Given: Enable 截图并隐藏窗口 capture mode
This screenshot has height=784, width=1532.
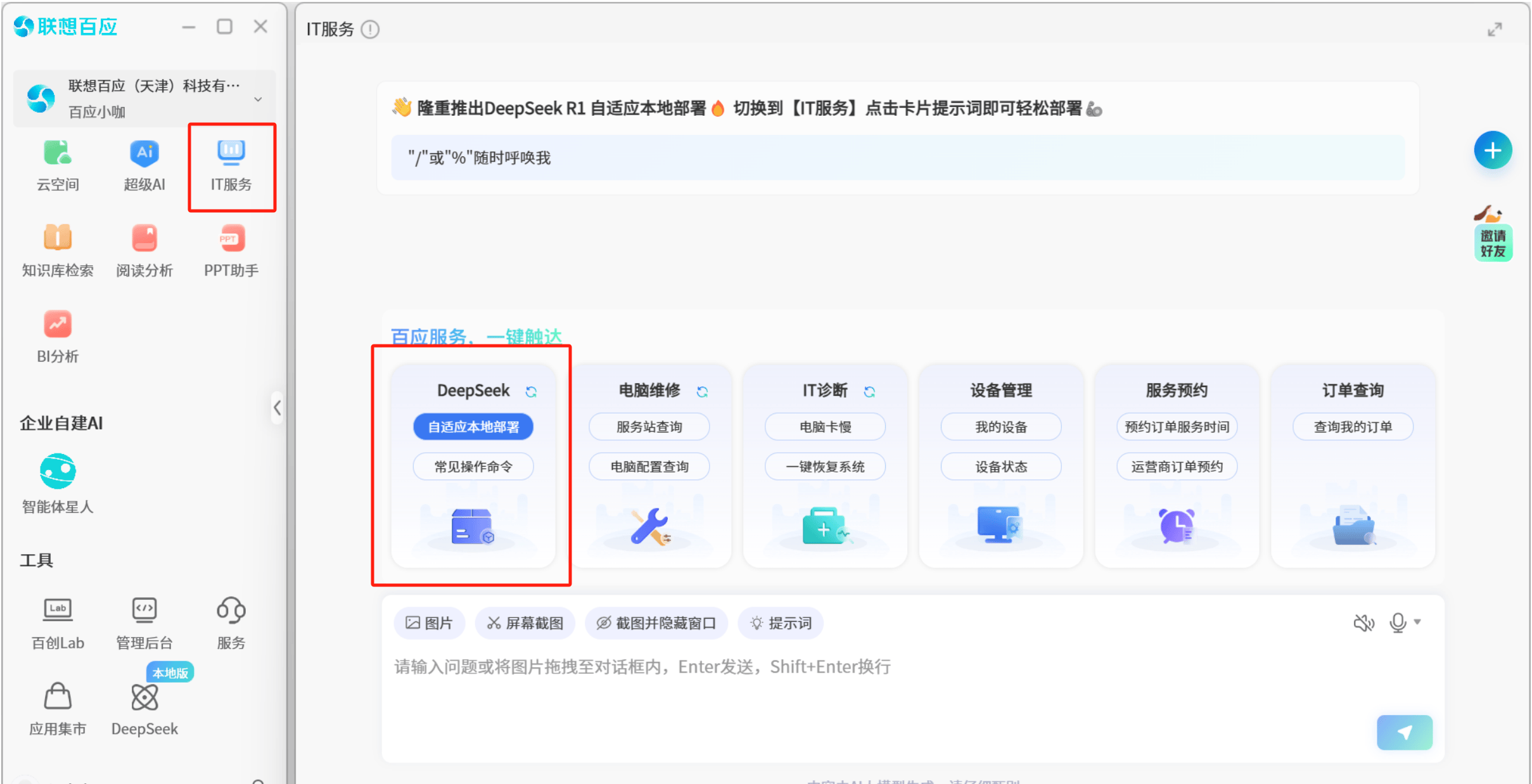Looking at the screenshot, I should point(656,623).
